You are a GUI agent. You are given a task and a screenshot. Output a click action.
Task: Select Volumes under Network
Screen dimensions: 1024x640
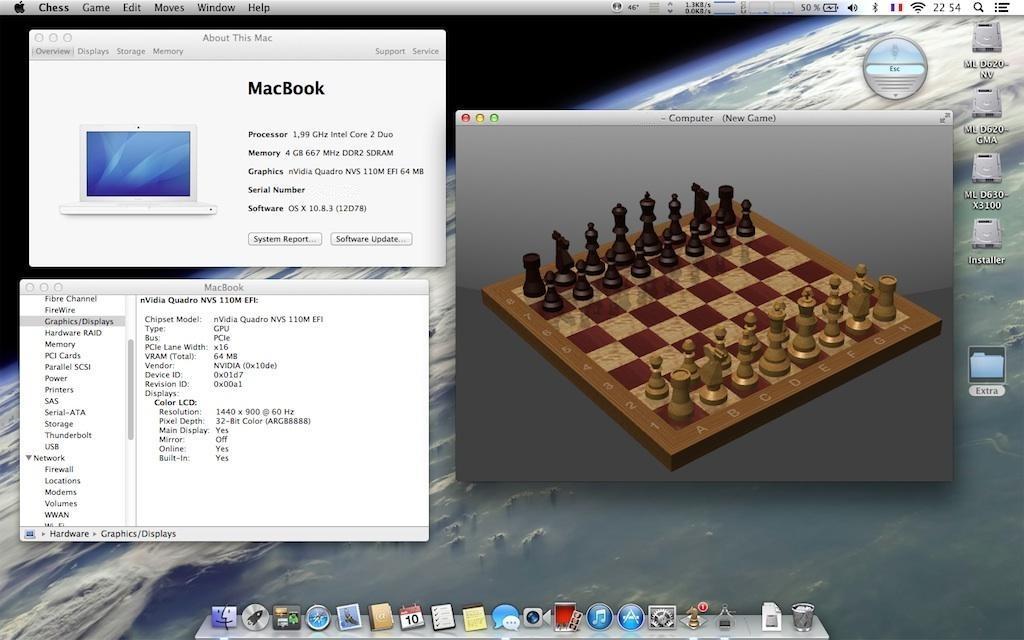61,504
